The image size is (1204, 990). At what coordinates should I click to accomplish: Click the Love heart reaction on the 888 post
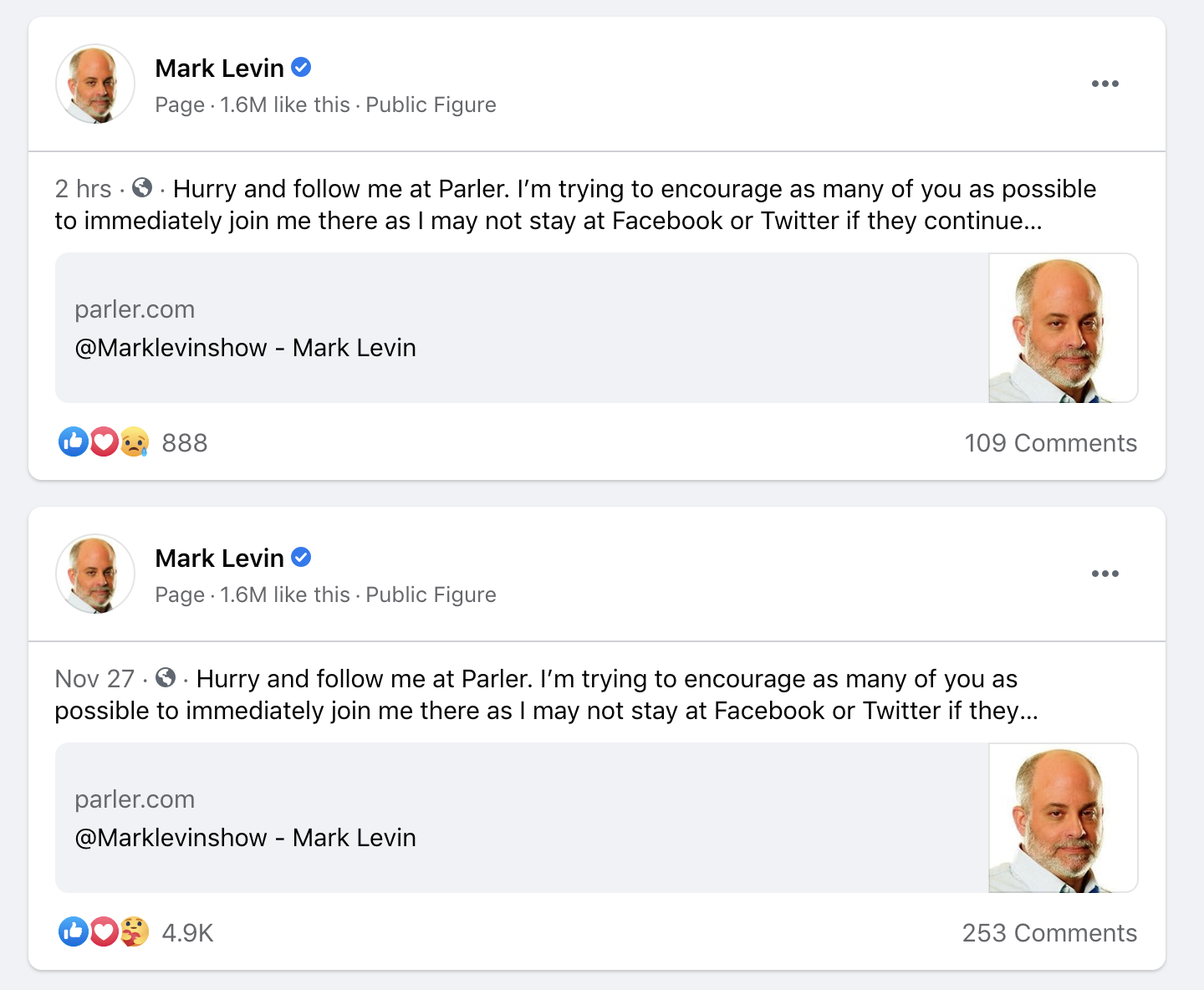tap(104, 441)
